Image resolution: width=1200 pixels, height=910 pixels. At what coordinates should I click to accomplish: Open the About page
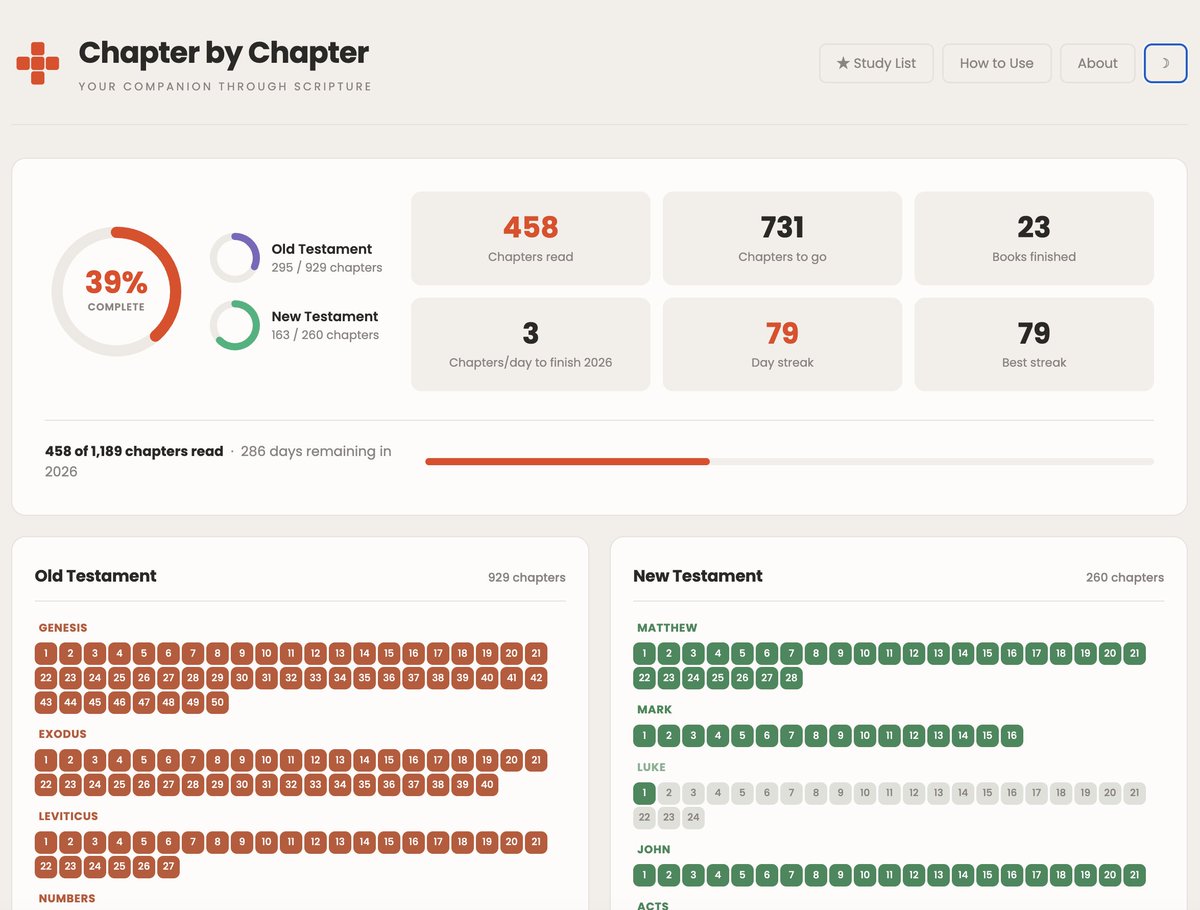point(1097,63)
